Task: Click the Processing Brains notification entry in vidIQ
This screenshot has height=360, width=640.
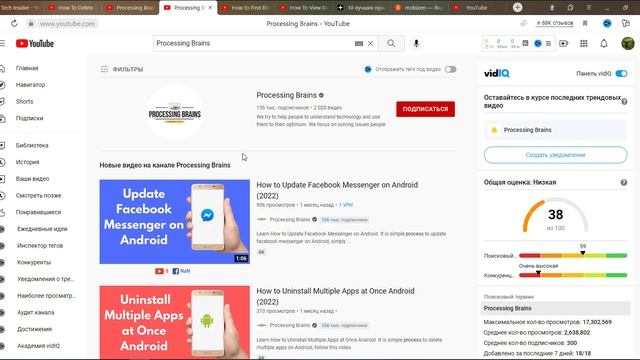Action: [556, 130]
